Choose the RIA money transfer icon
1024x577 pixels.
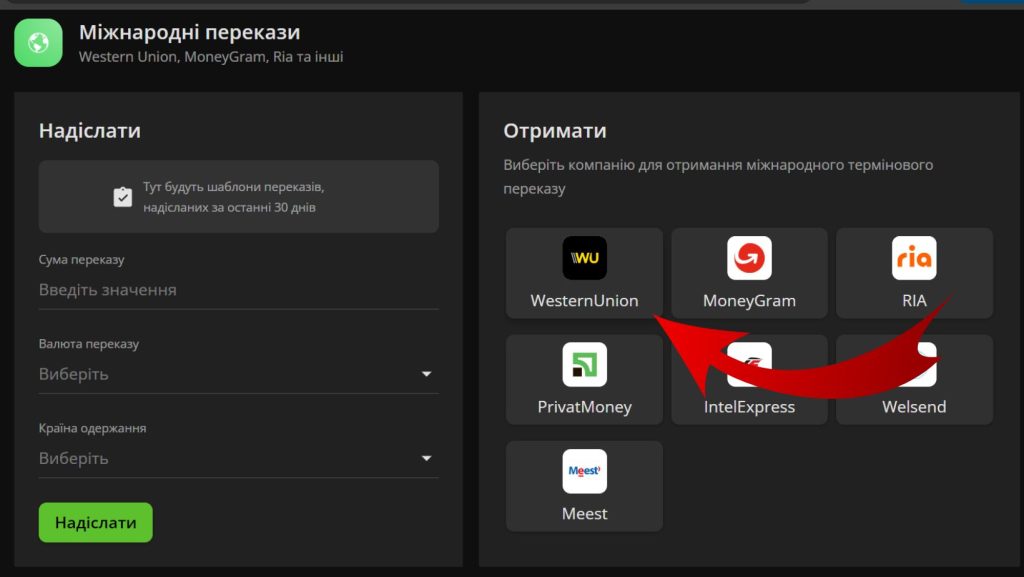[914, 258]
